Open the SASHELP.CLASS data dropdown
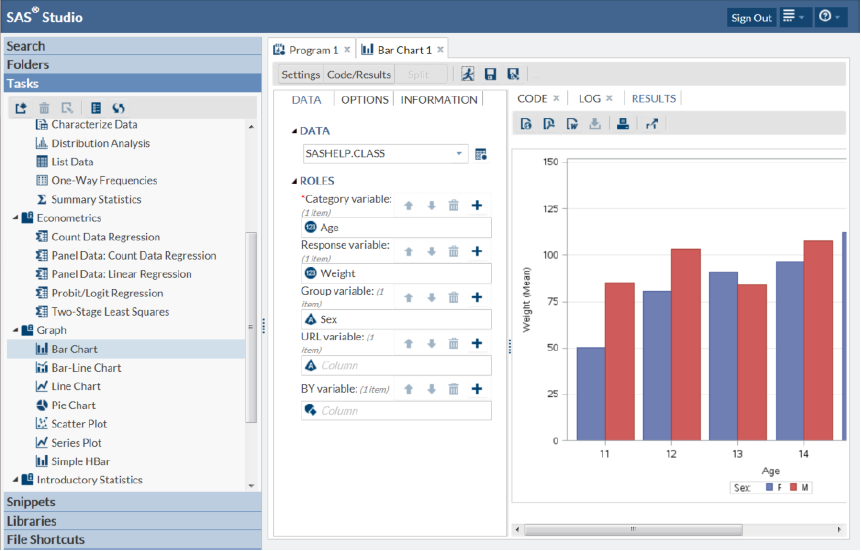The height and width of the screenshot is (551, 861). click(459, 154)
